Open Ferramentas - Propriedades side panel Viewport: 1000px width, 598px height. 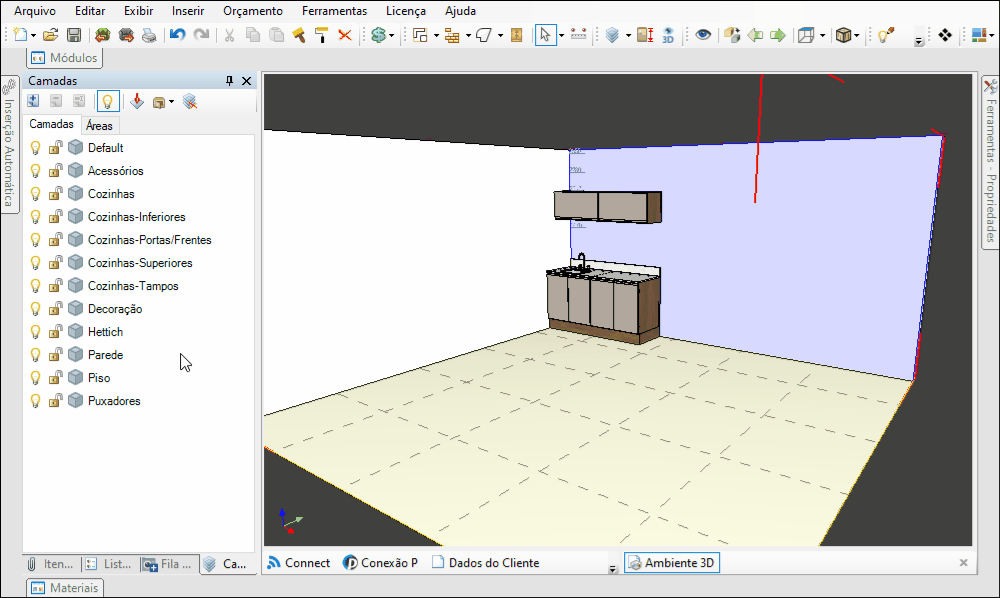click(x=990, y=162)
